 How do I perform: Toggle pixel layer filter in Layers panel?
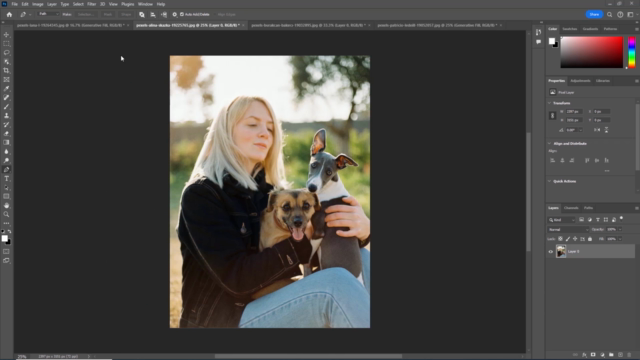point(582,220)
